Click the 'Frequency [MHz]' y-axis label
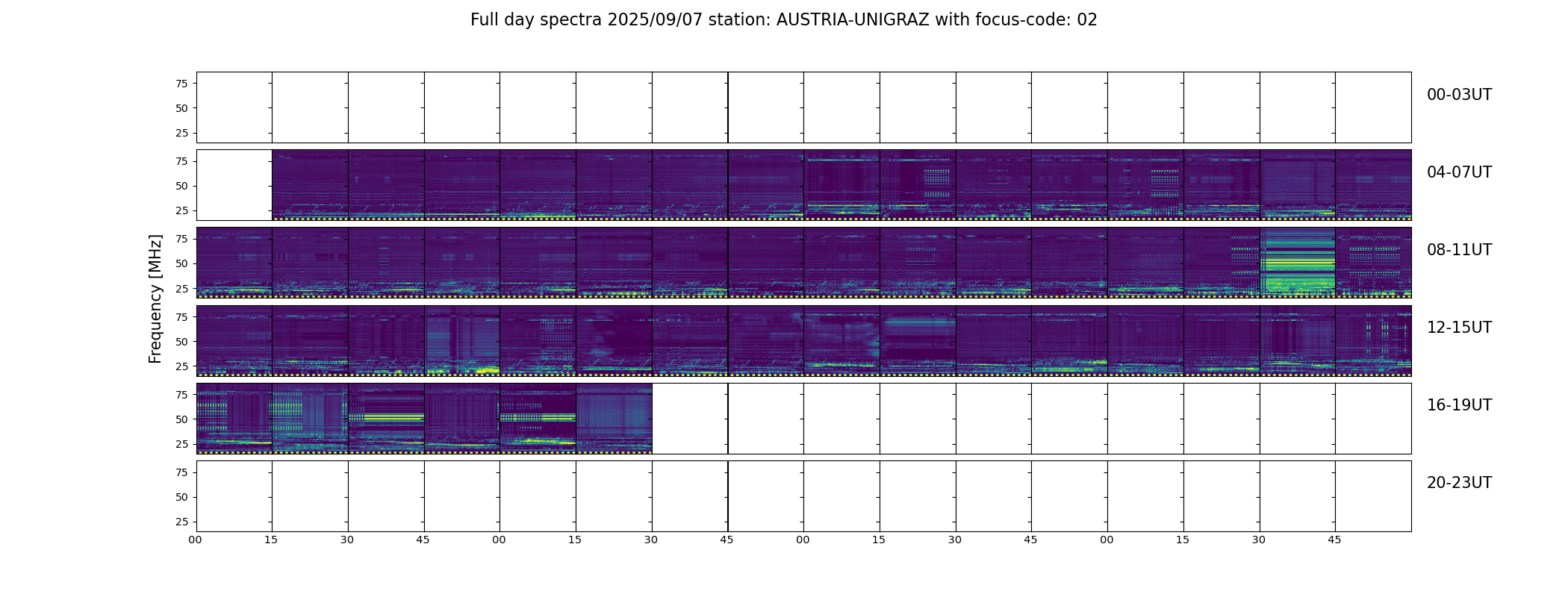Screen dimensions: 1568x597 (155, 298)
